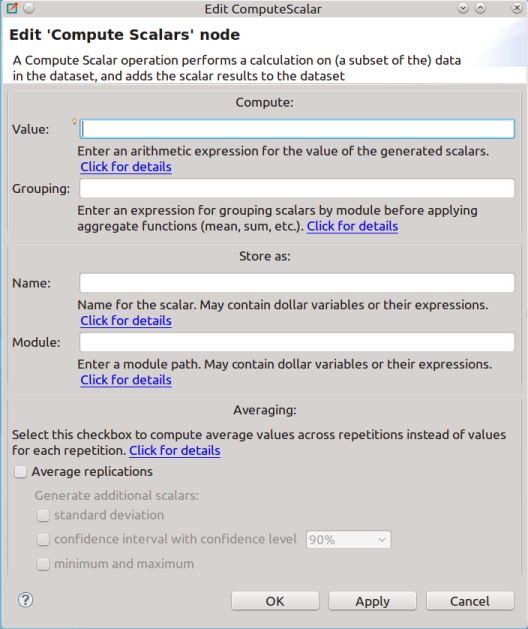This screenshot has width=528, height=629.
Task: Click the help question mark icon
Action: pos(25,600)
